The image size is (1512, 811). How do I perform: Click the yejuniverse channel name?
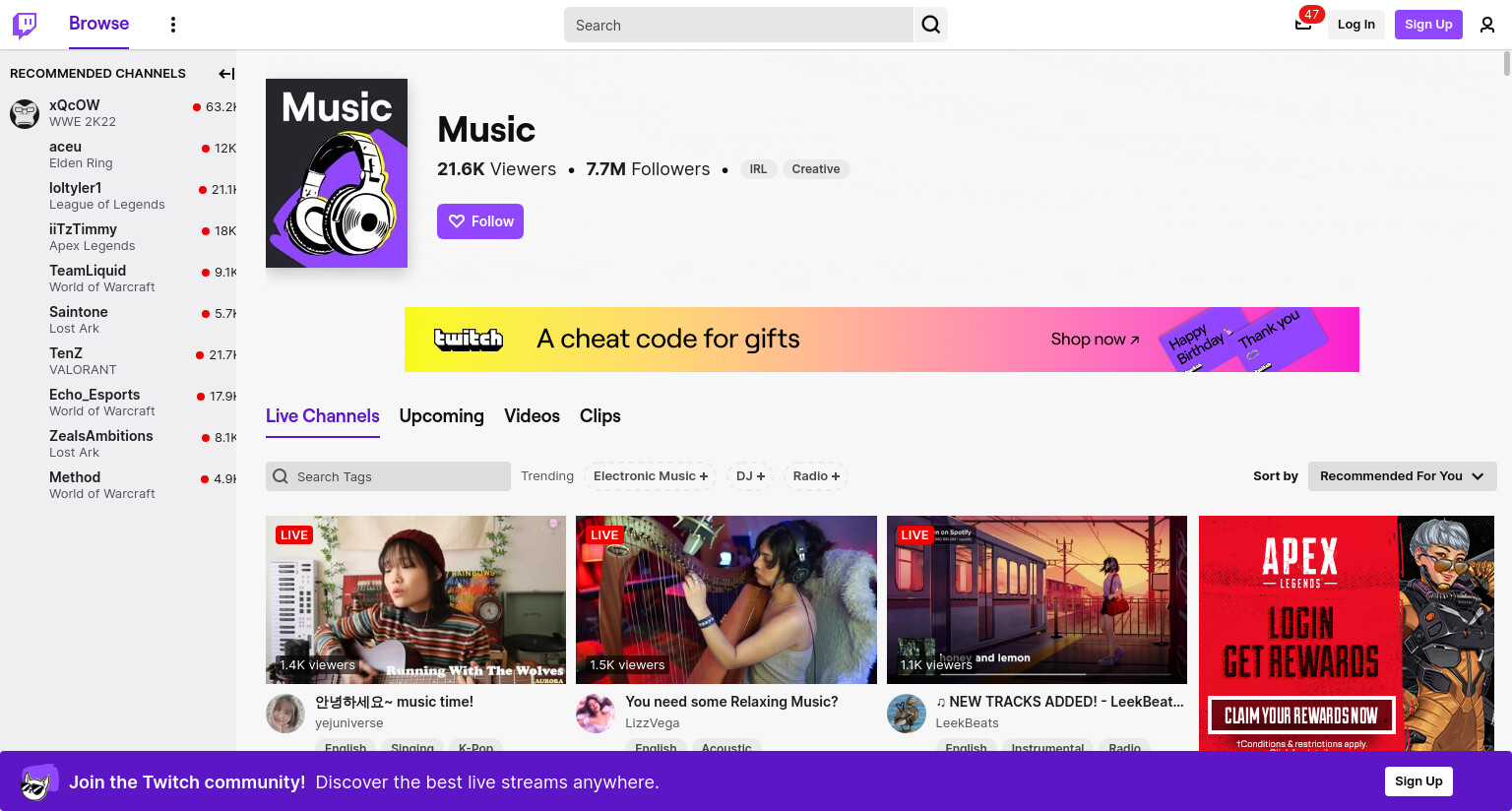click(348, 723)
